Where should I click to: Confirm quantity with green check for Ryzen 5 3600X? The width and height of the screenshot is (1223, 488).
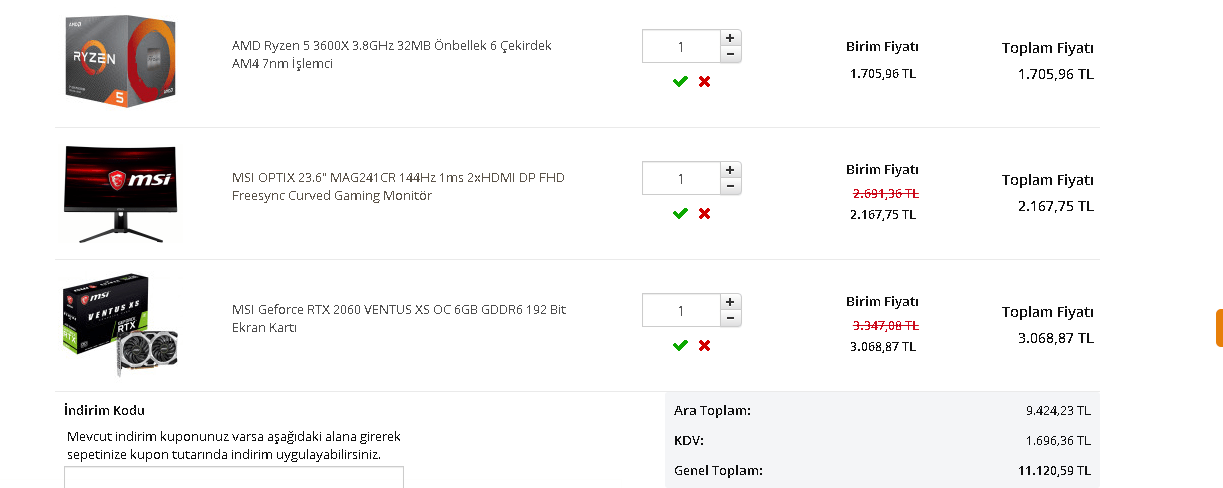click(x=680, y=81)
